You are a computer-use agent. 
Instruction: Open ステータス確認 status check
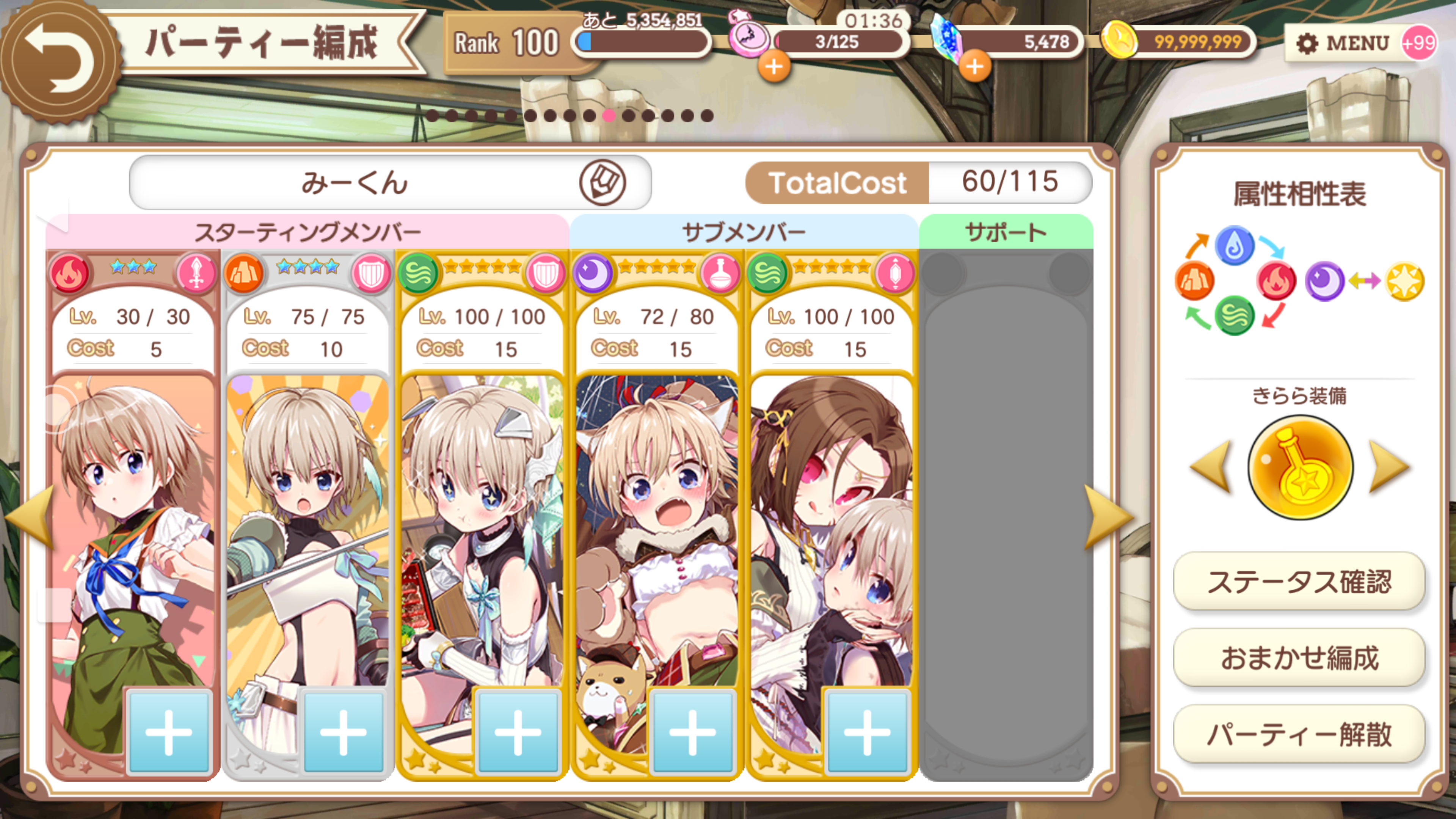[x=1299, y=582]
